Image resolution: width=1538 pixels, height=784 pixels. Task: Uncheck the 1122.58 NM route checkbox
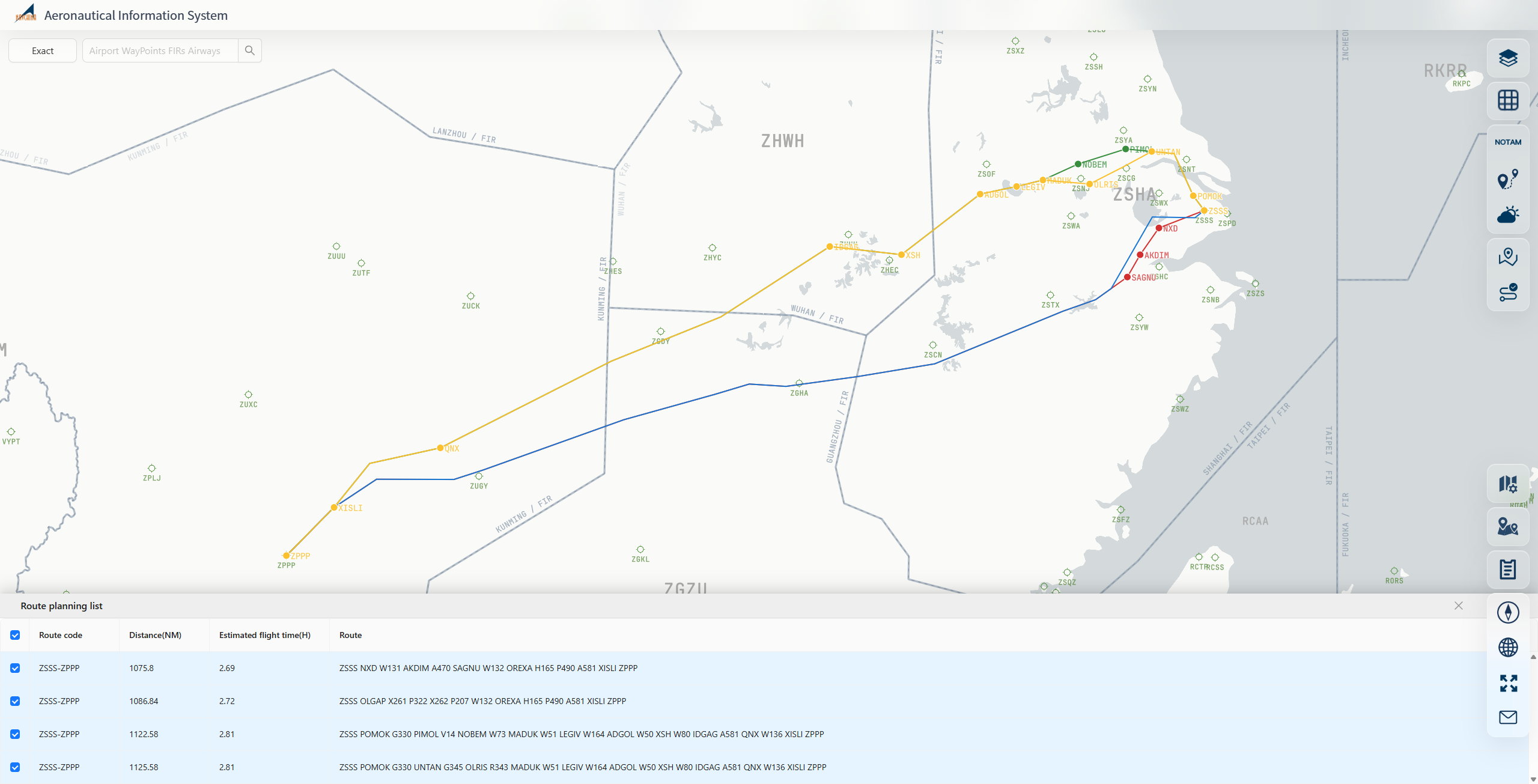coord(15,734)
